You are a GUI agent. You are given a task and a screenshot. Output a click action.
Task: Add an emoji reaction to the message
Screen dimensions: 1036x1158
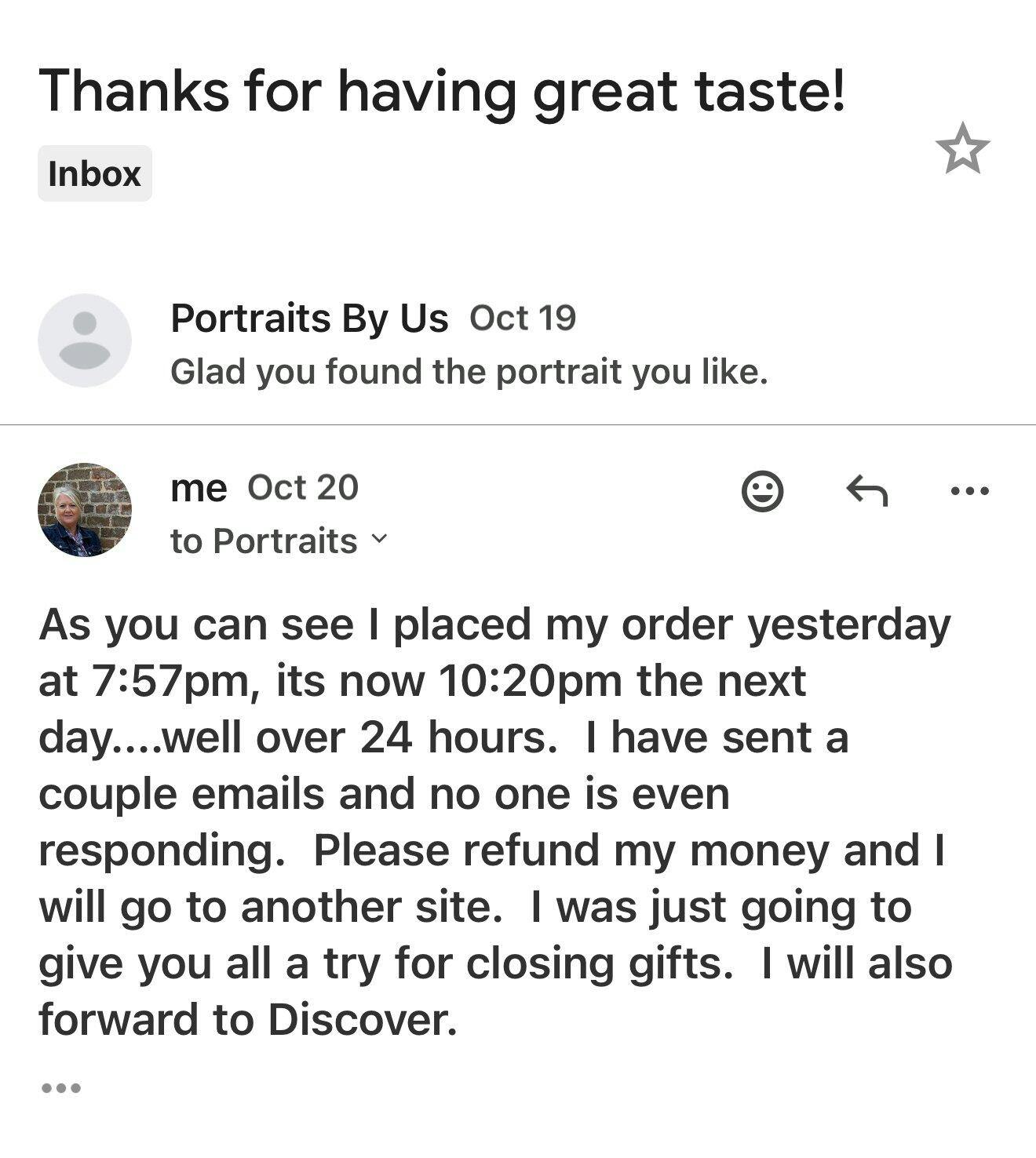coord(762,492)
